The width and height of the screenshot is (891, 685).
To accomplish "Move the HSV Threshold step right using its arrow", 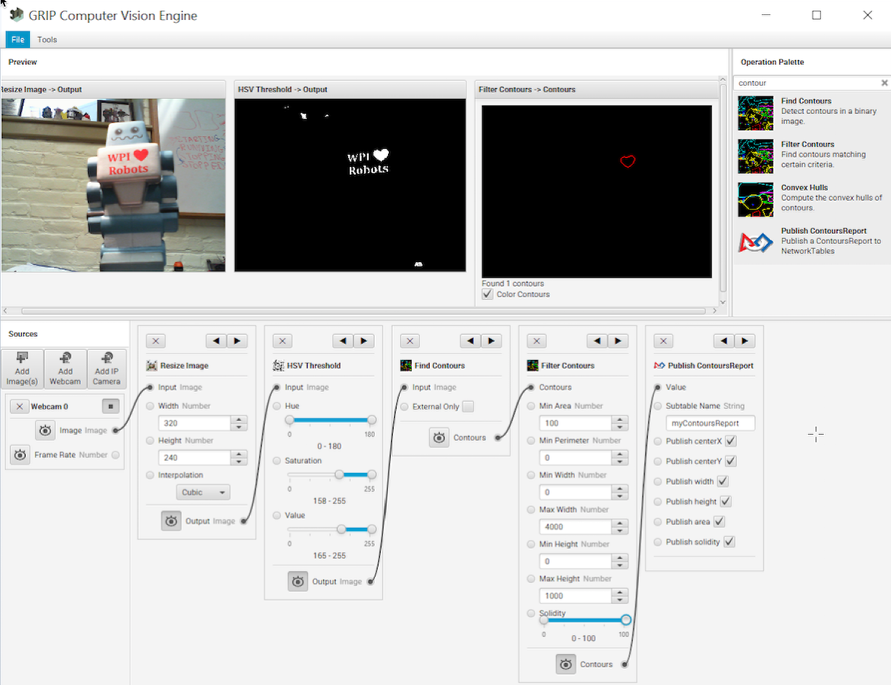I will (365, 340).
